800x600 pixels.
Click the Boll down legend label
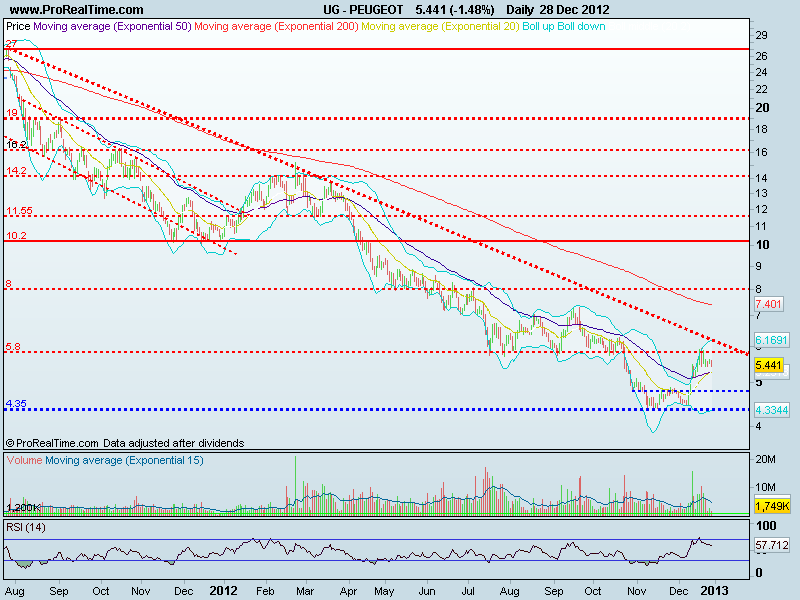581,27
